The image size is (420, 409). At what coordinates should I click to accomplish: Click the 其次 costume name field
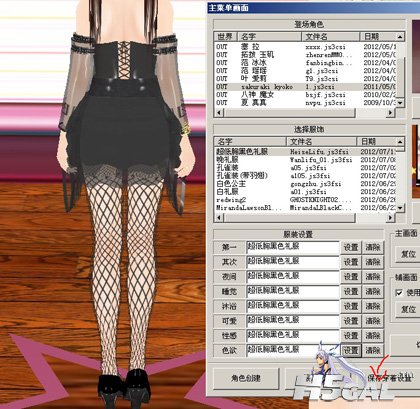tap(292, 262)
